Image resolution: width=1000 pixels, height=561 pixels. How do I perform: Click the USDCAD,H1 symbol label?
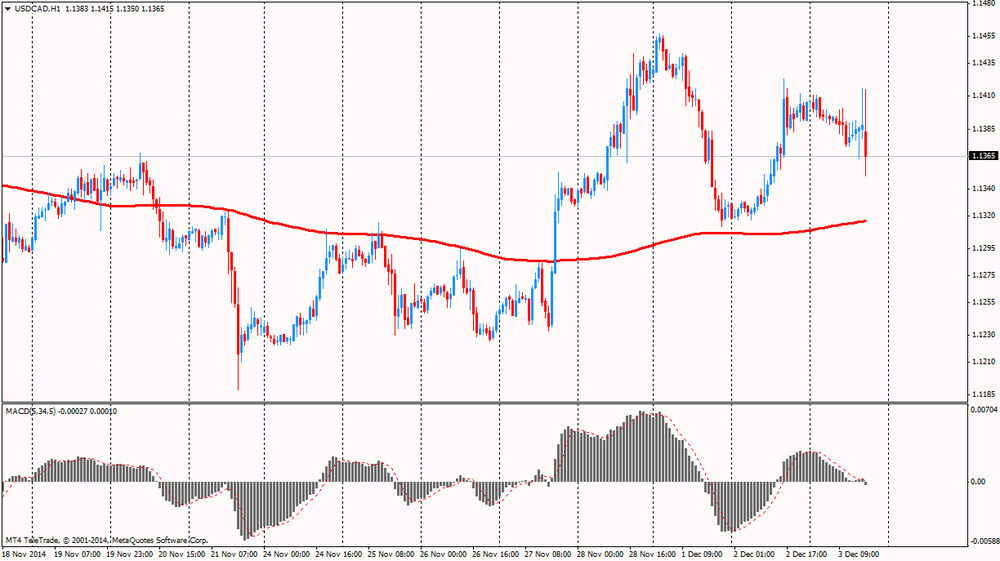[37, 9]
